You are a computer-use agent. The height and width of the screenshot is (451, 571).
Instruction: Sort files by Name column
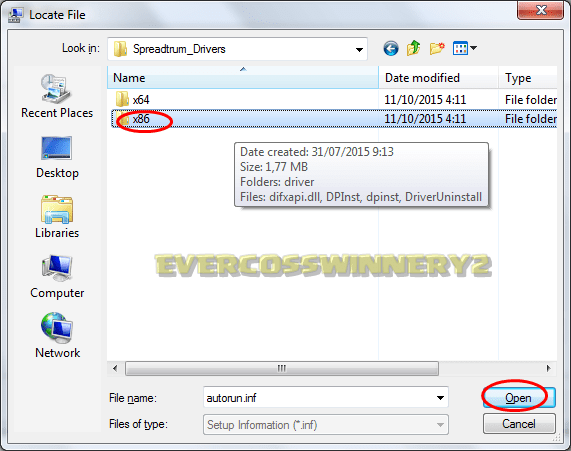[x=243, y=78]
